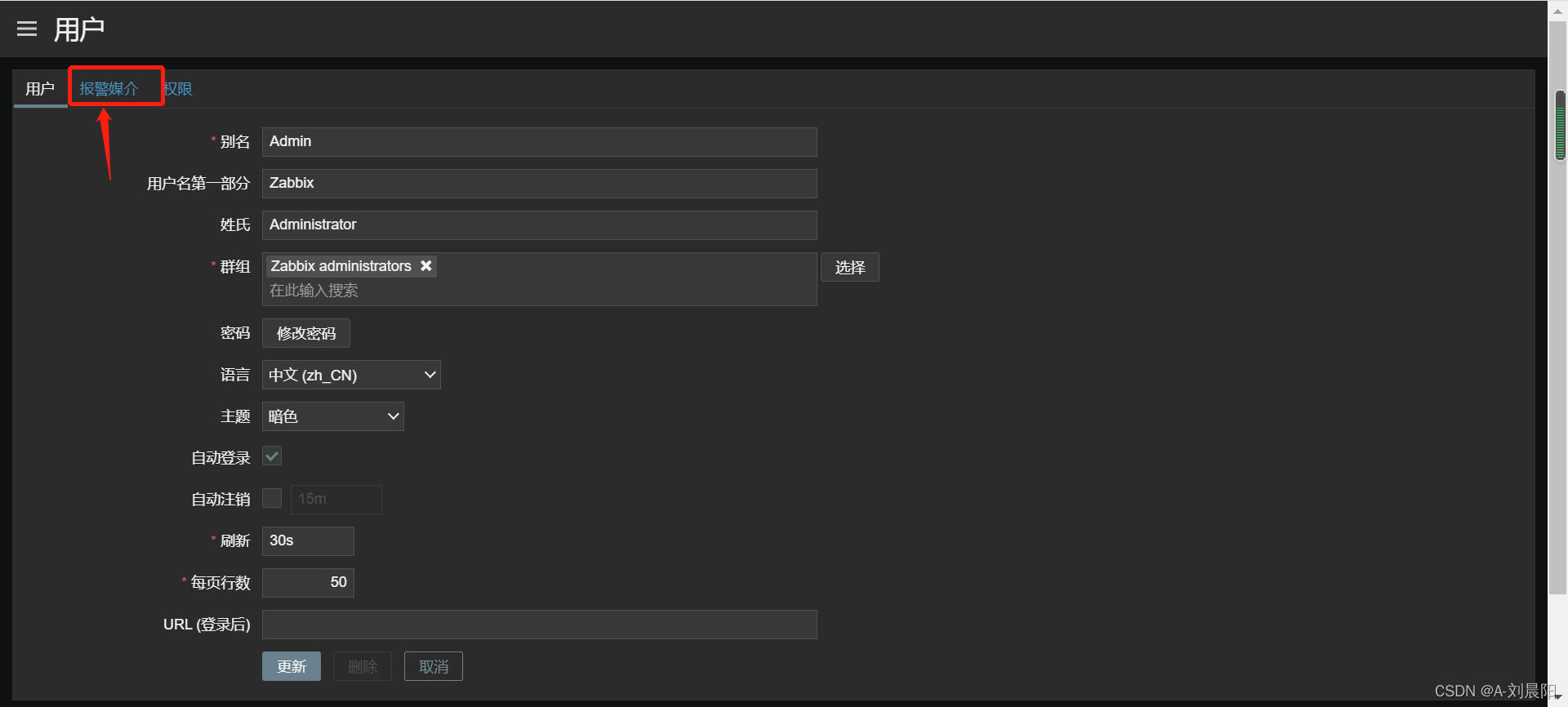
Task: Select the 用户 tab
Action: pyautogui.click(x=39, y=88)
